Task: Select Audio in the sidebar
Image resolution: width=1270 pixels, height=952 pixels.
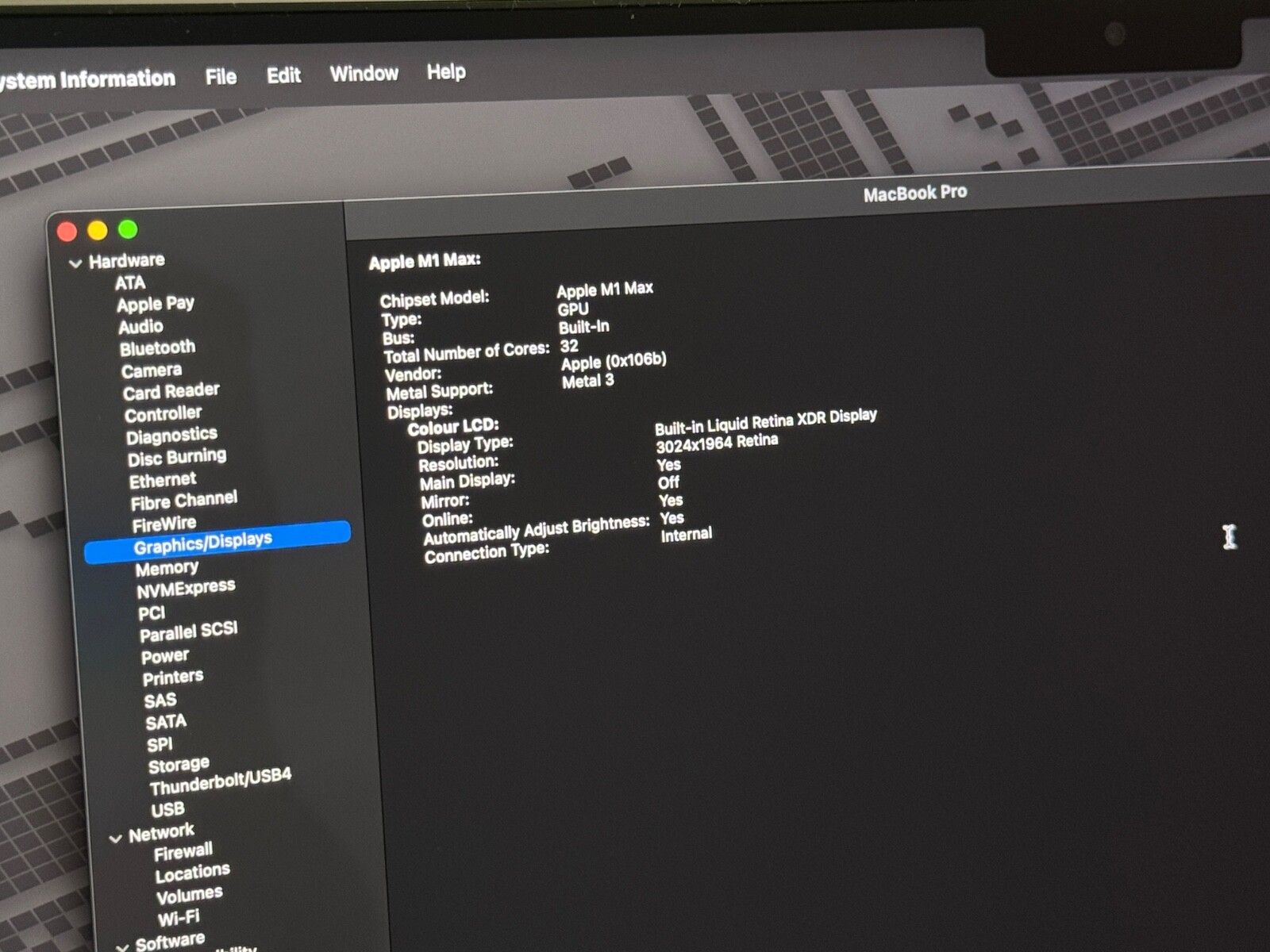Action: pos(140,327)
